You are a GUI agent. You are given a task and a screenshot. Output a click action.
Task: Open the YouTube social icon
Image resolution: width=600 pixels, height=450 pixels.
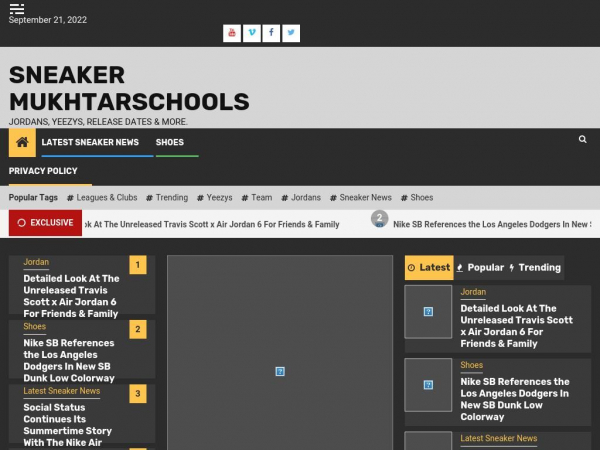point(232,33)
